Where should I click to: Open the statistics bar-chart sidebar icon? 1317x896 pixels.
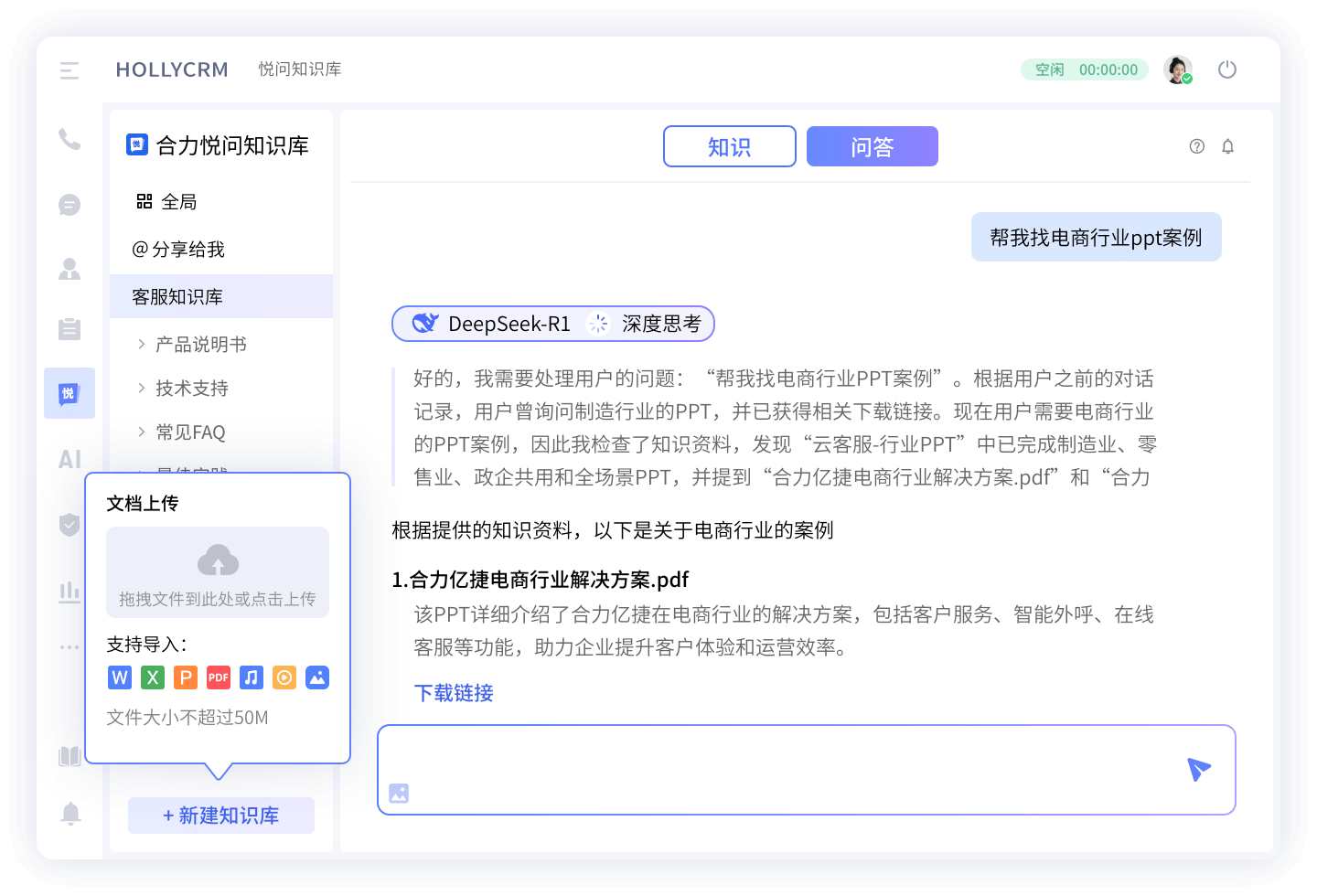click(x=70, y=592)
